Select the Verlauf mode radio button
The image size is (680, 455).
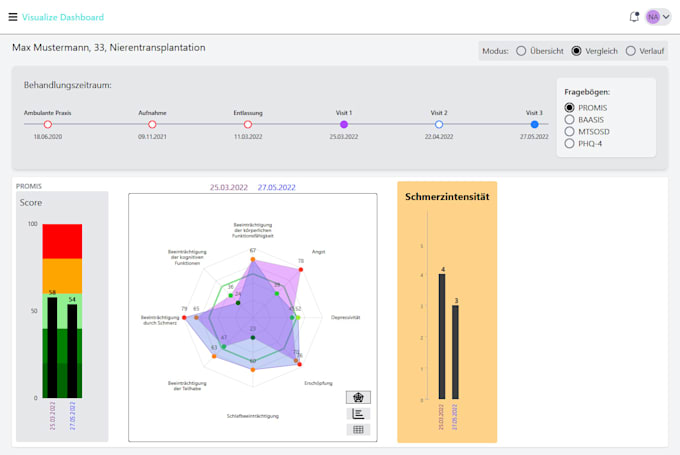(x=631, y=51)
